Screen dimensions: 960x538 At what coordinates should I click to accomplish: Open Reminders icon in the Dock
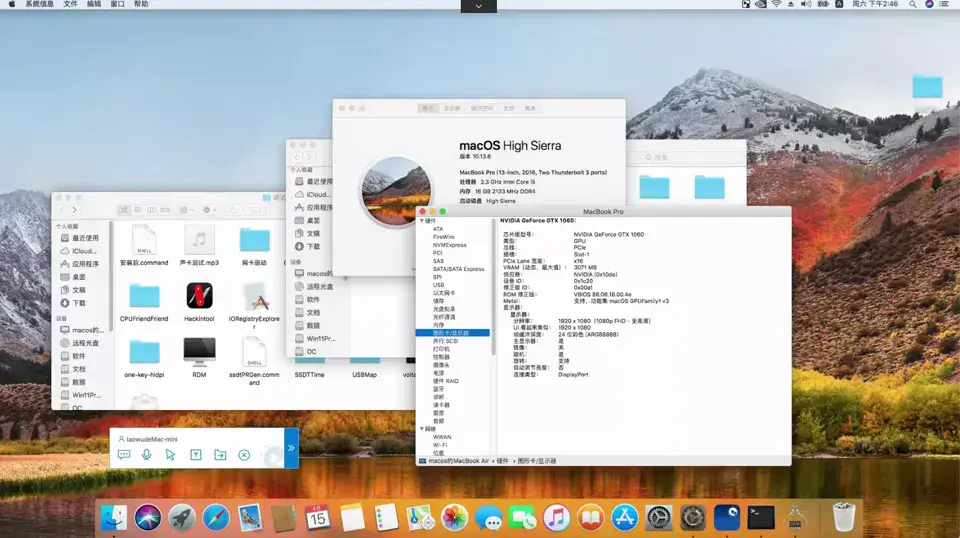coord(386,518)
